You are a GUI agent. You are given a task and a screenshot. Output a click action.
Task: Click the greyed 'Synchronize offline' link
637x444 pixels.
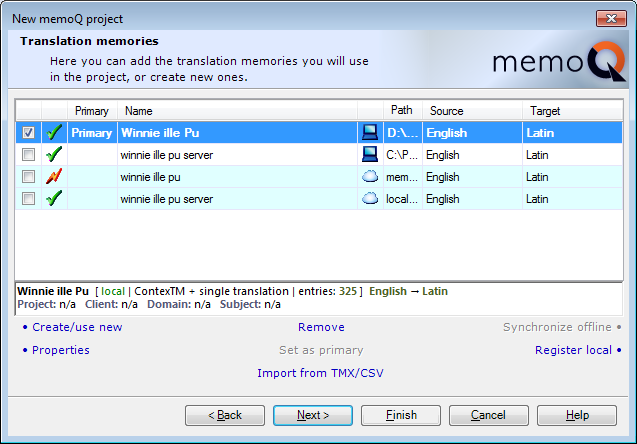tap(557, 327)
